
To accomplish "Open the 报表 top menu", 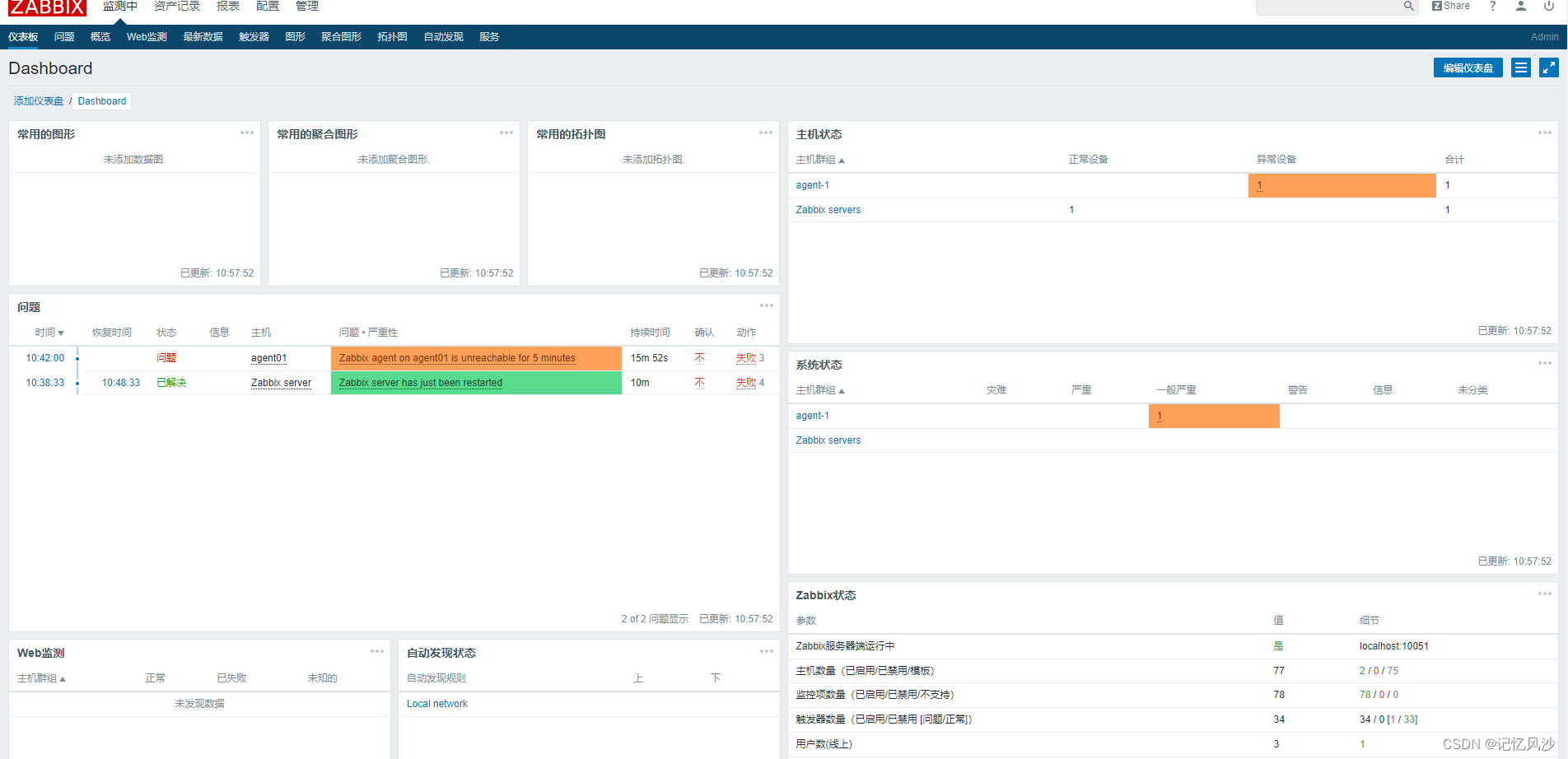I will 228,6.
